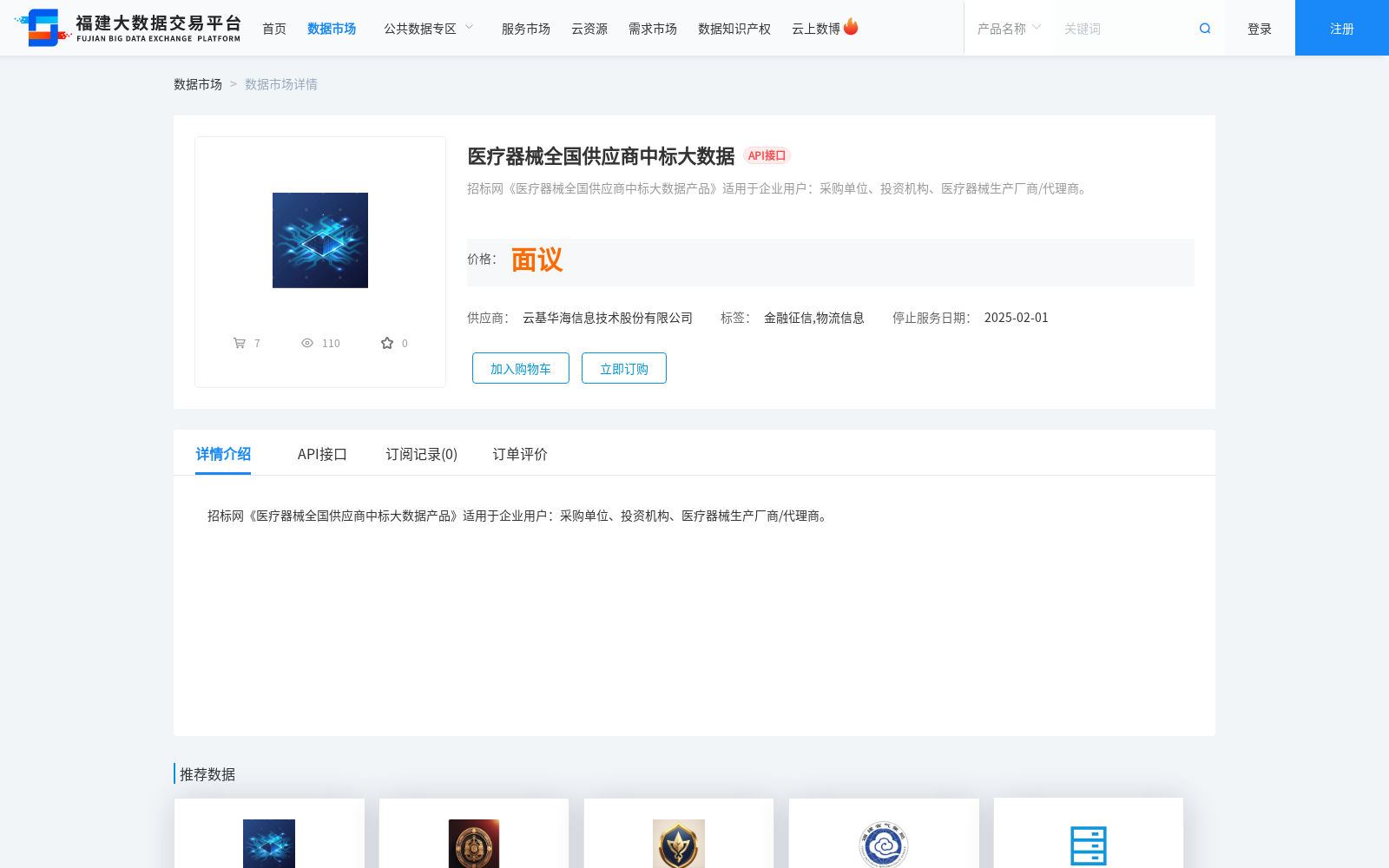The image size is (1389, 868).
Task: Click the 加入购物车 button
Action: pos(521,368)
